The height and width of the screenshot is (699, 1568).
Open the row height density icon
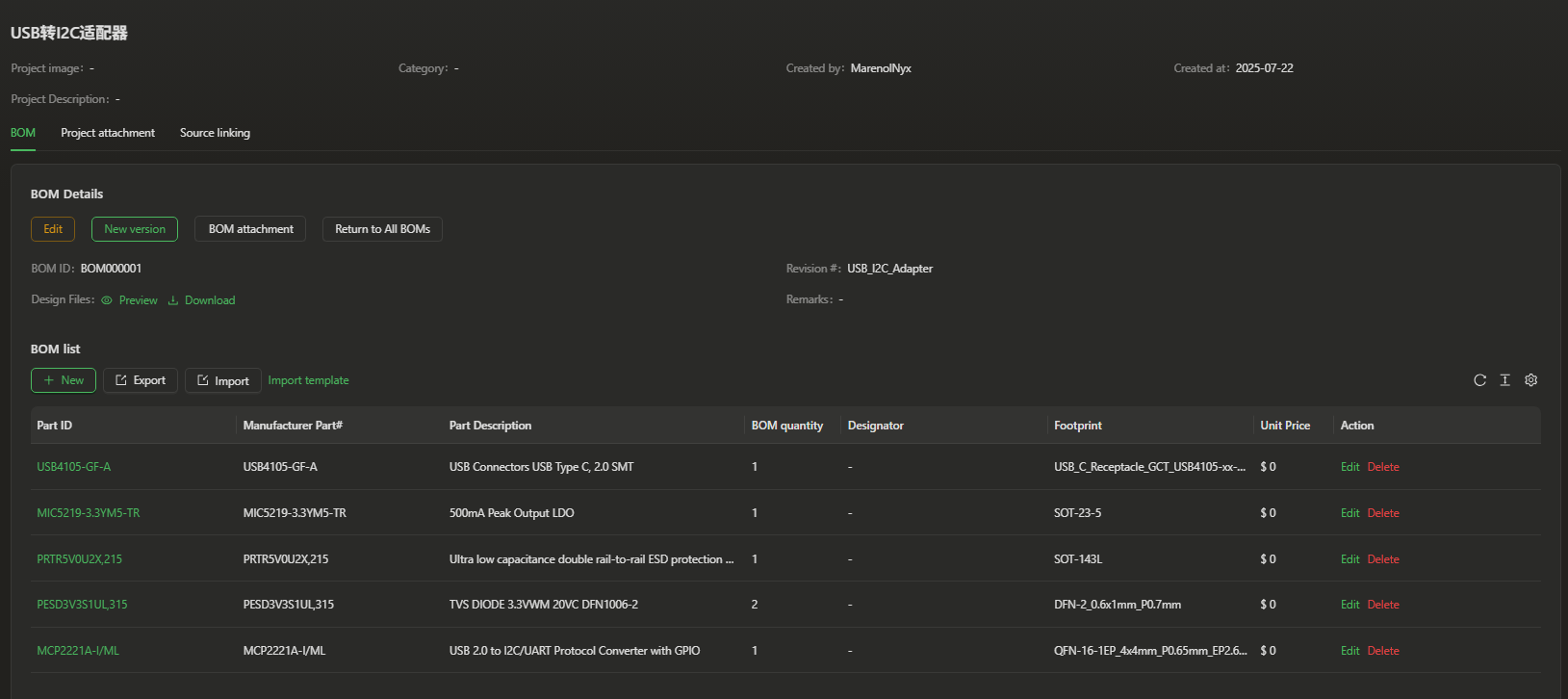(1505, 380)
